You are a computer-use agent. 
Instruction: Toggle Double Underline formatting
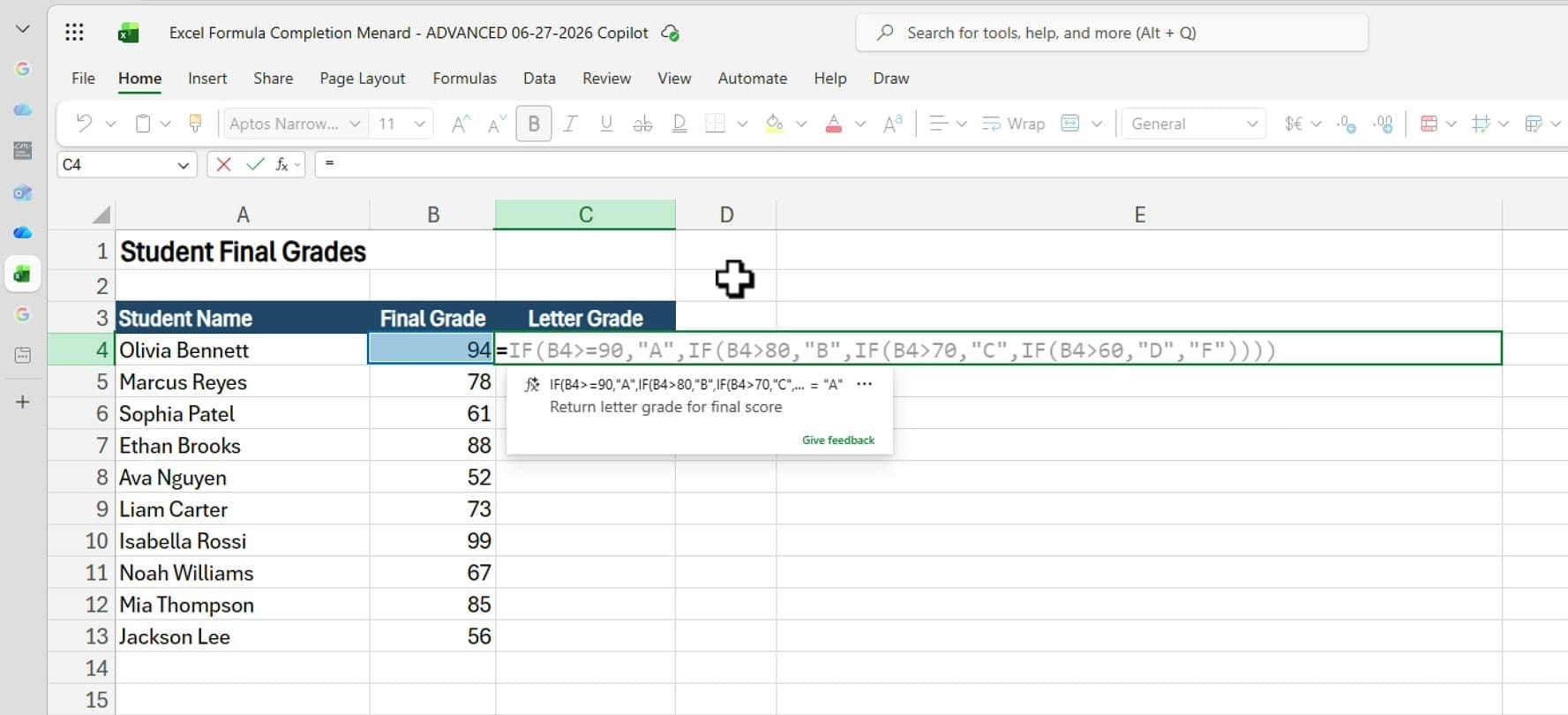[679, 124]
